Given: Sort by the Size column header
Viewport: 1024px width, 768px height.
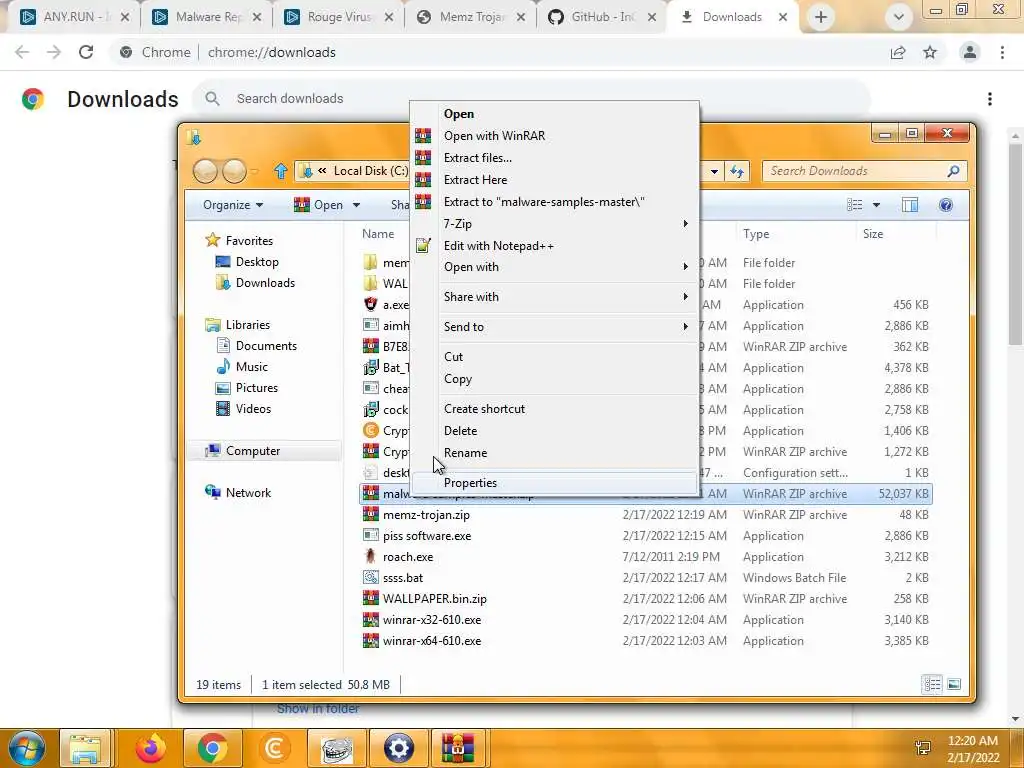Looking at the screenshot, I should (872, 234).
